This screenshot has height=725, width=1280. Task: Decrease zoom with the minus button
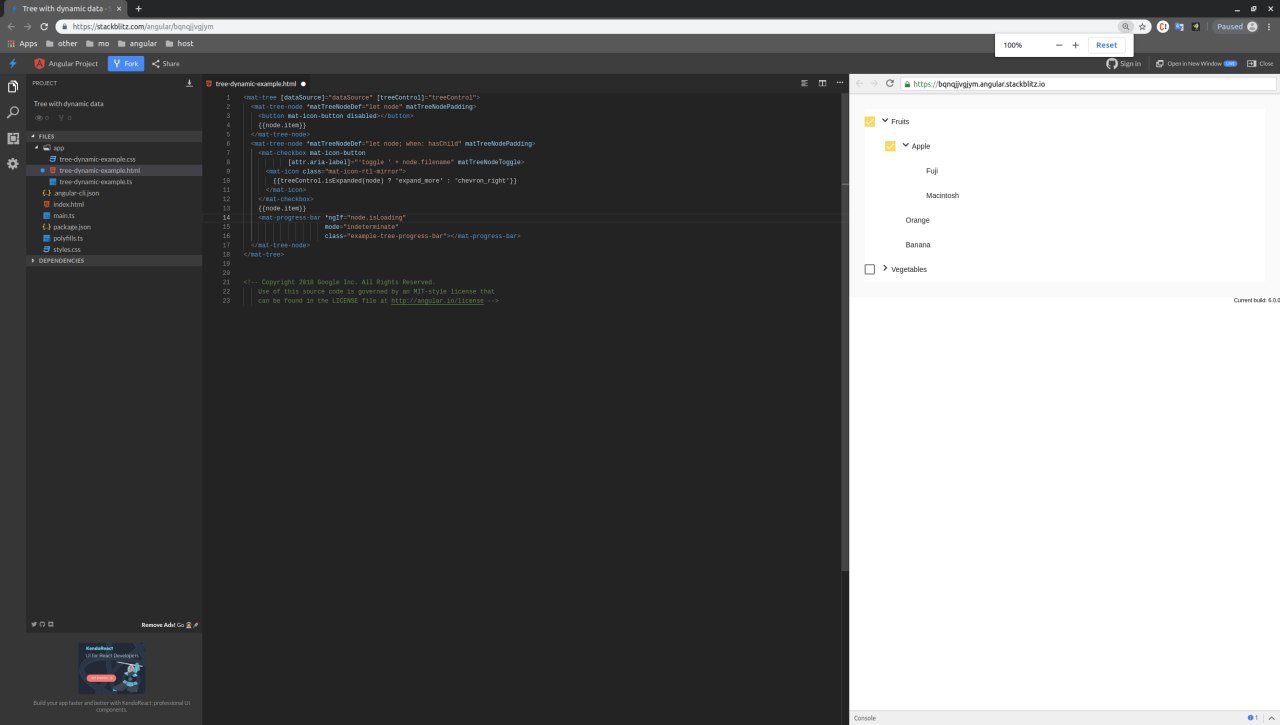1059,45
